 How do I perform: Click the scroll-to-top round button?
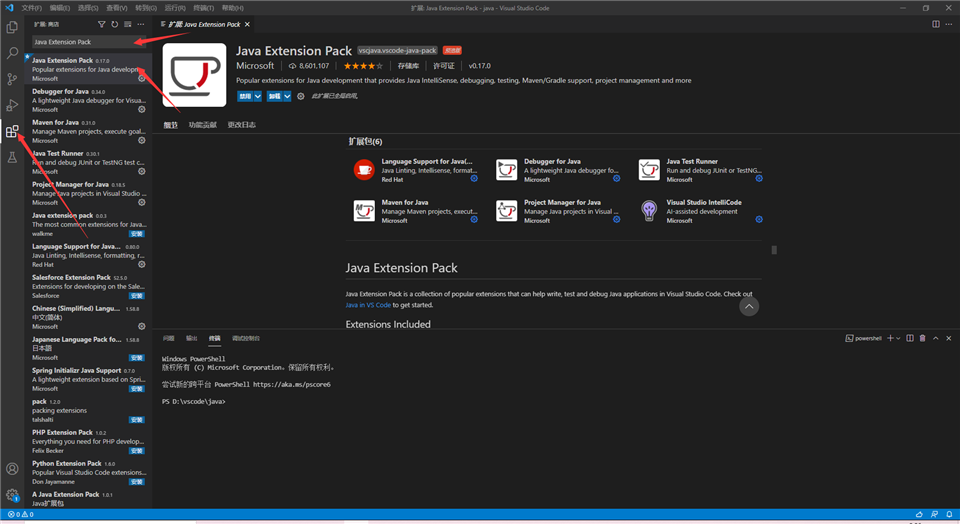click(749, 307)
